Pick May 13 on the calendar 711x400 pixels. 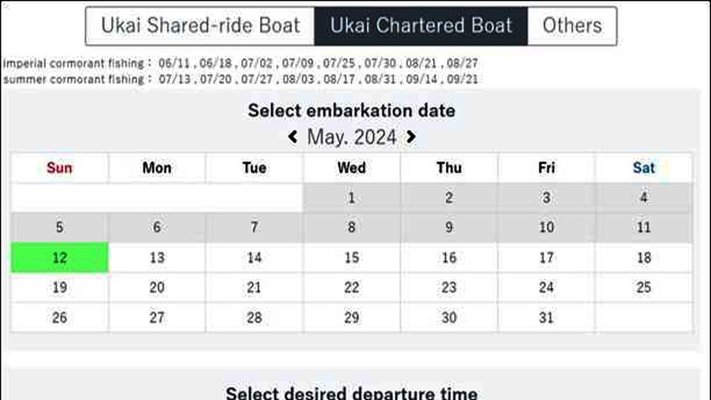click(x=157, y=258)
